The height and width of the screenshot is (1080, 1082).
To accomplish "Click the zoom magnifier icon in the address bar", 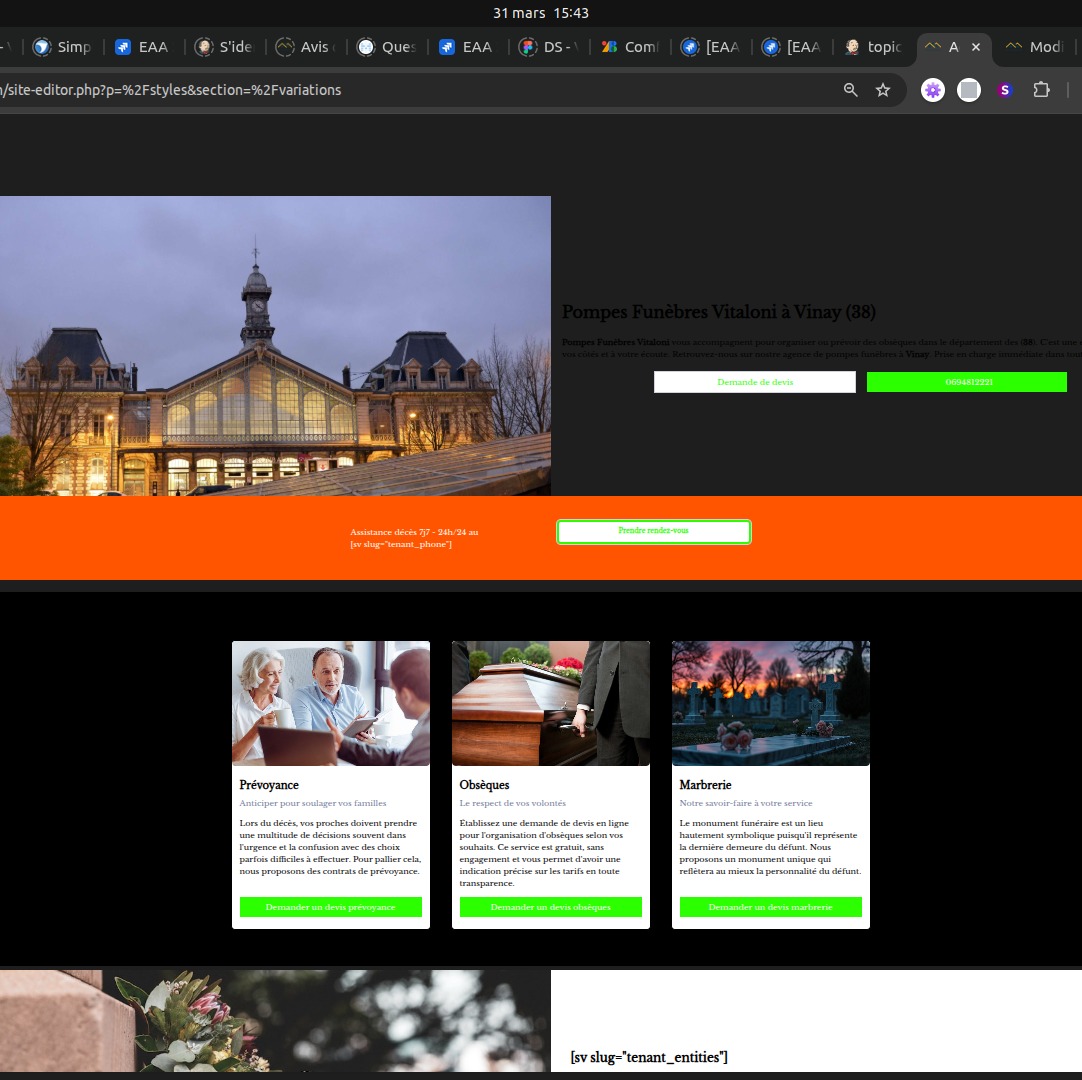I will [x=849, y=90].
